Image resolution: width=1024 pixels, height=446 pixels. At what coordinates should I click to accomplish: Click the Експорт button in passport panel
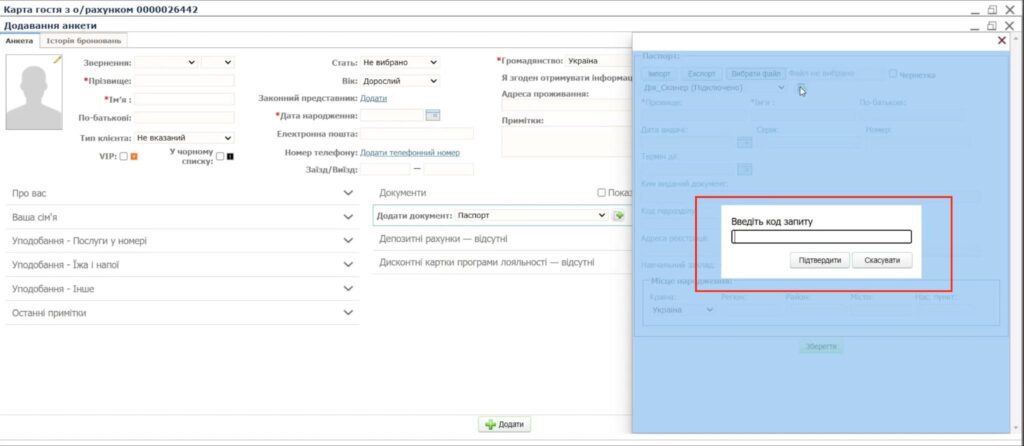tap(703, 74)
